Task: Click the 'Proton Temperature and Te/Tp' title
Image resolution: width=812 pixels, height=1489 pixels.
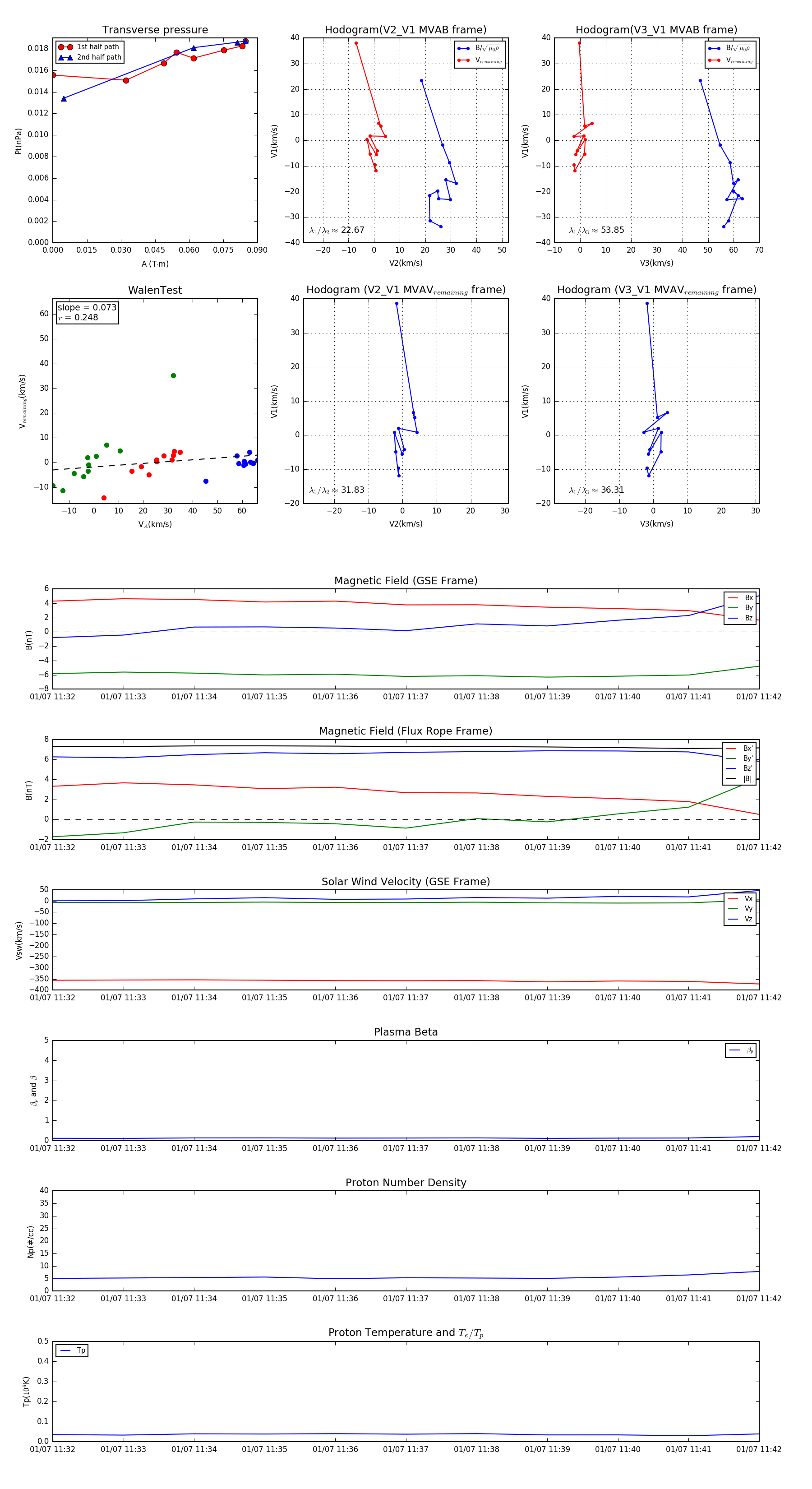Action: 406,1332
